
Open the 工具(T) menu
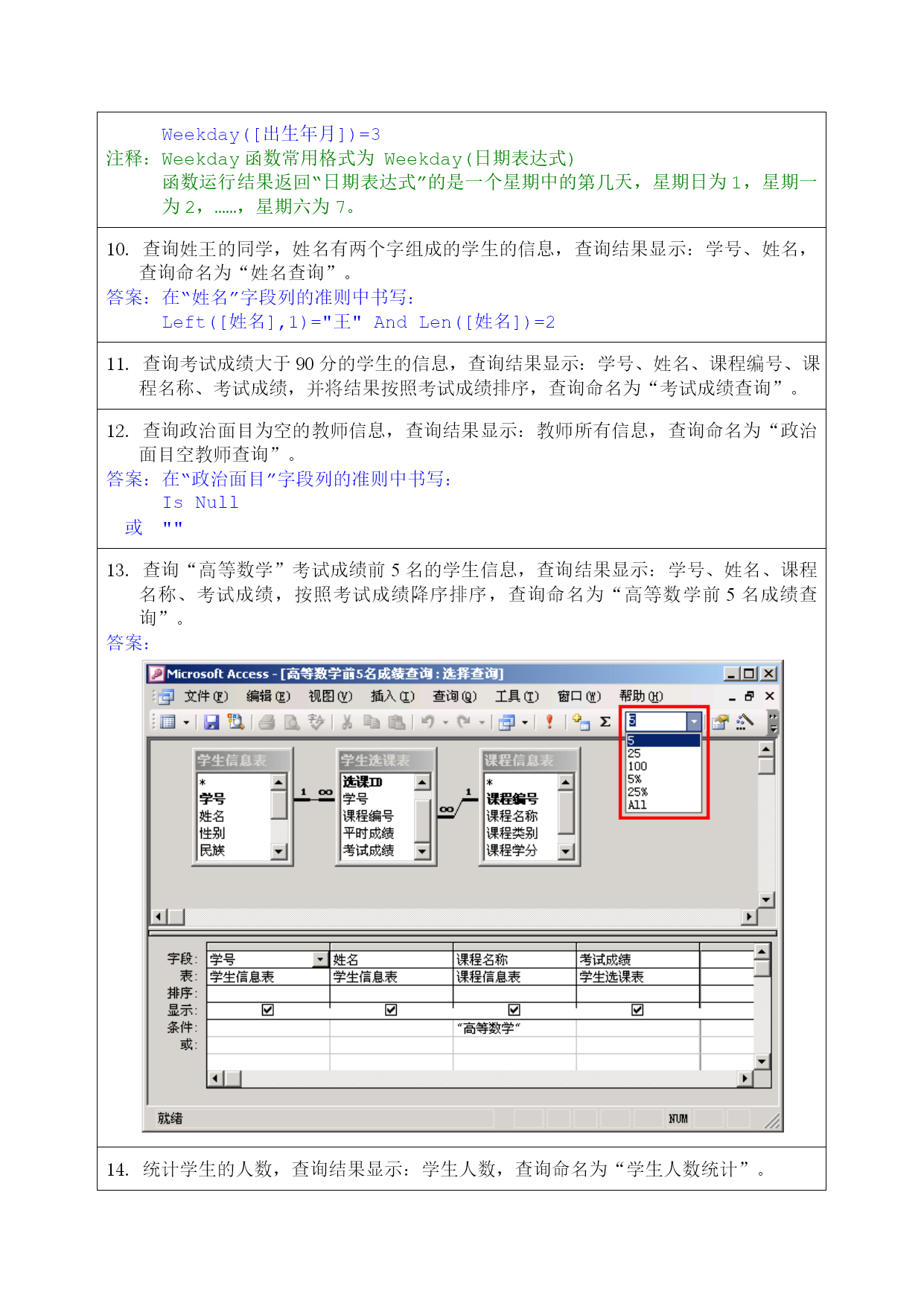pos(517,697)
